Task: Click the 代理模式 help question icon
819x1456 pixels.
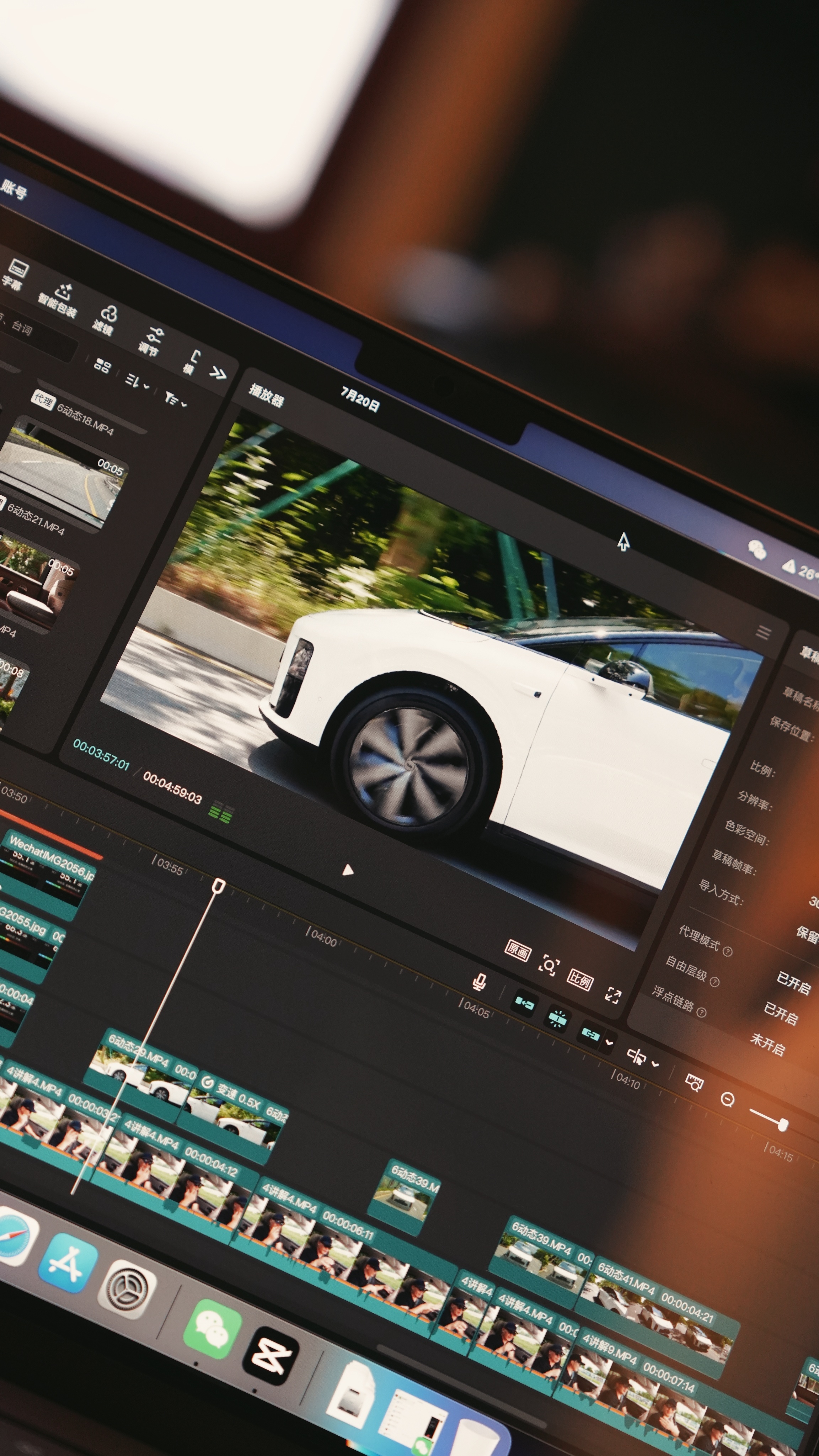Action: click(x=728, y=951)
